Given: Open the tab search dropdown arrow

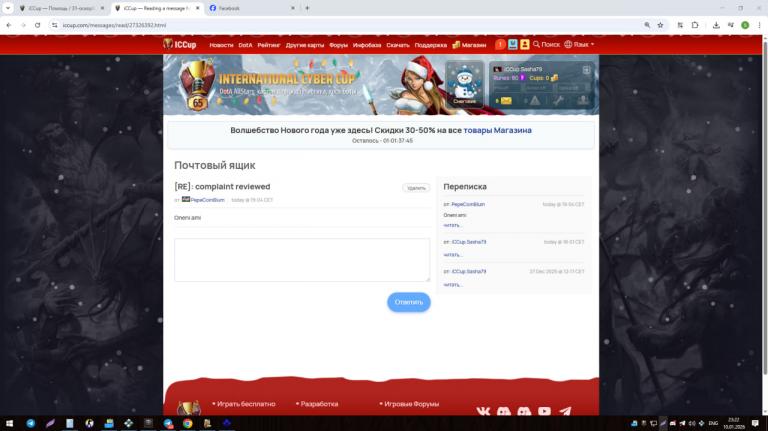Looking at the screenshot, I should pyautogui.click(x=8, y=8).
